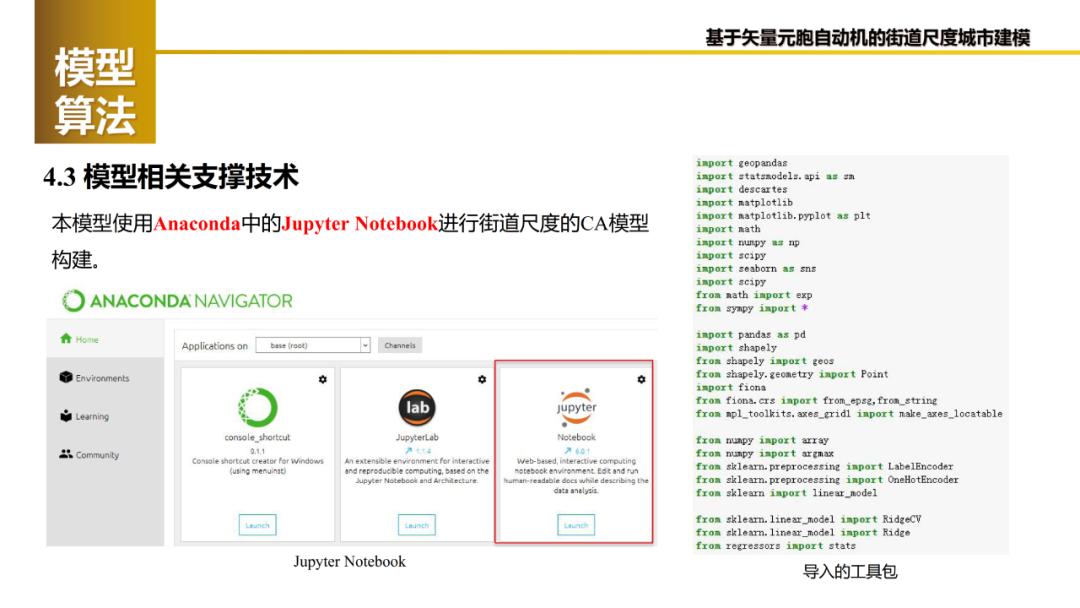This screenshot has width=1080, height=608.
Task: Click the code line 'from sympy import *'
Action: point(751,308)
